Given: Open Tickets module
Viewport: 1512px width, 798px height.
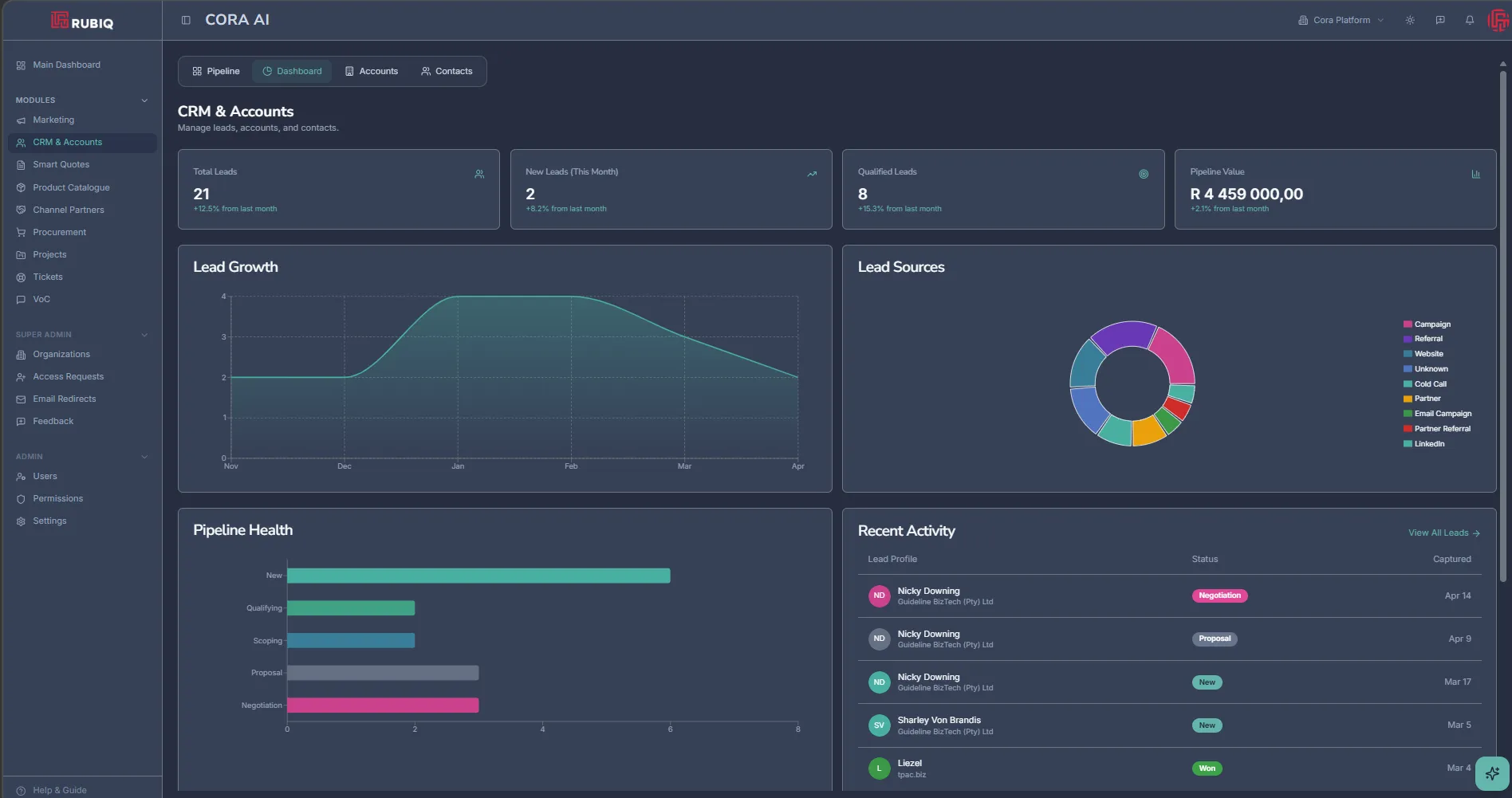Looking at the screenshot, I should pos(47,277).
